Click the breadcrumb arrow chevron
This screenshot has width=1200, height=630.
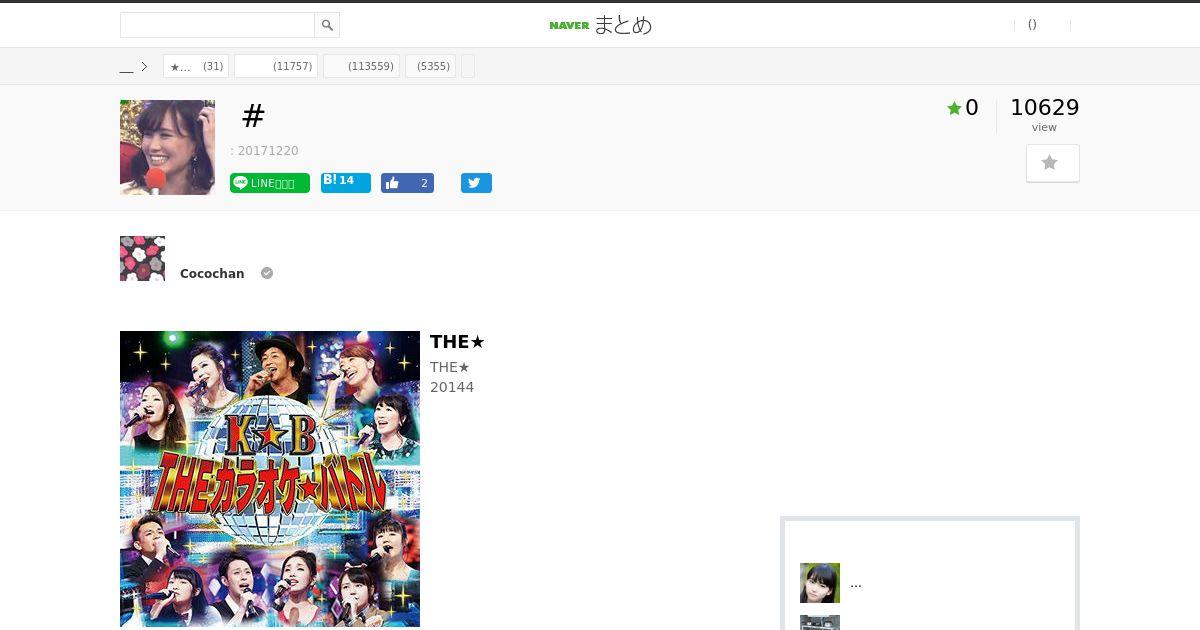coord(144,67)
